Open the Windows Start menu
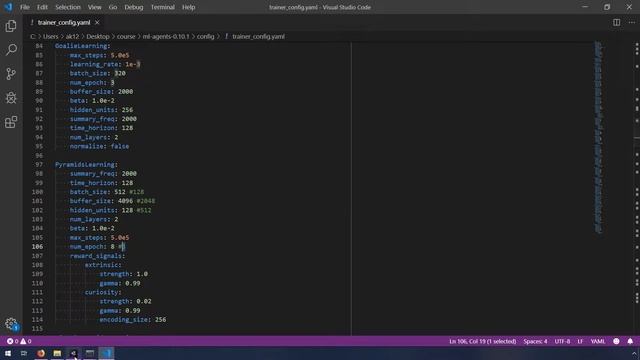 [x=8, y=353]
